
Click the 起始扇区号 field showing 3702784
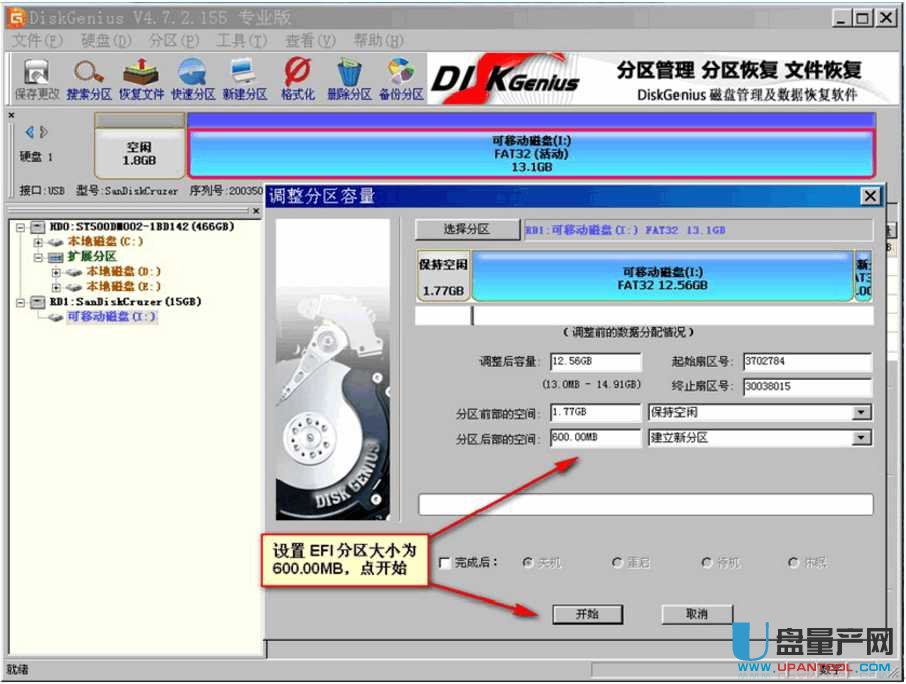point(808,362)
